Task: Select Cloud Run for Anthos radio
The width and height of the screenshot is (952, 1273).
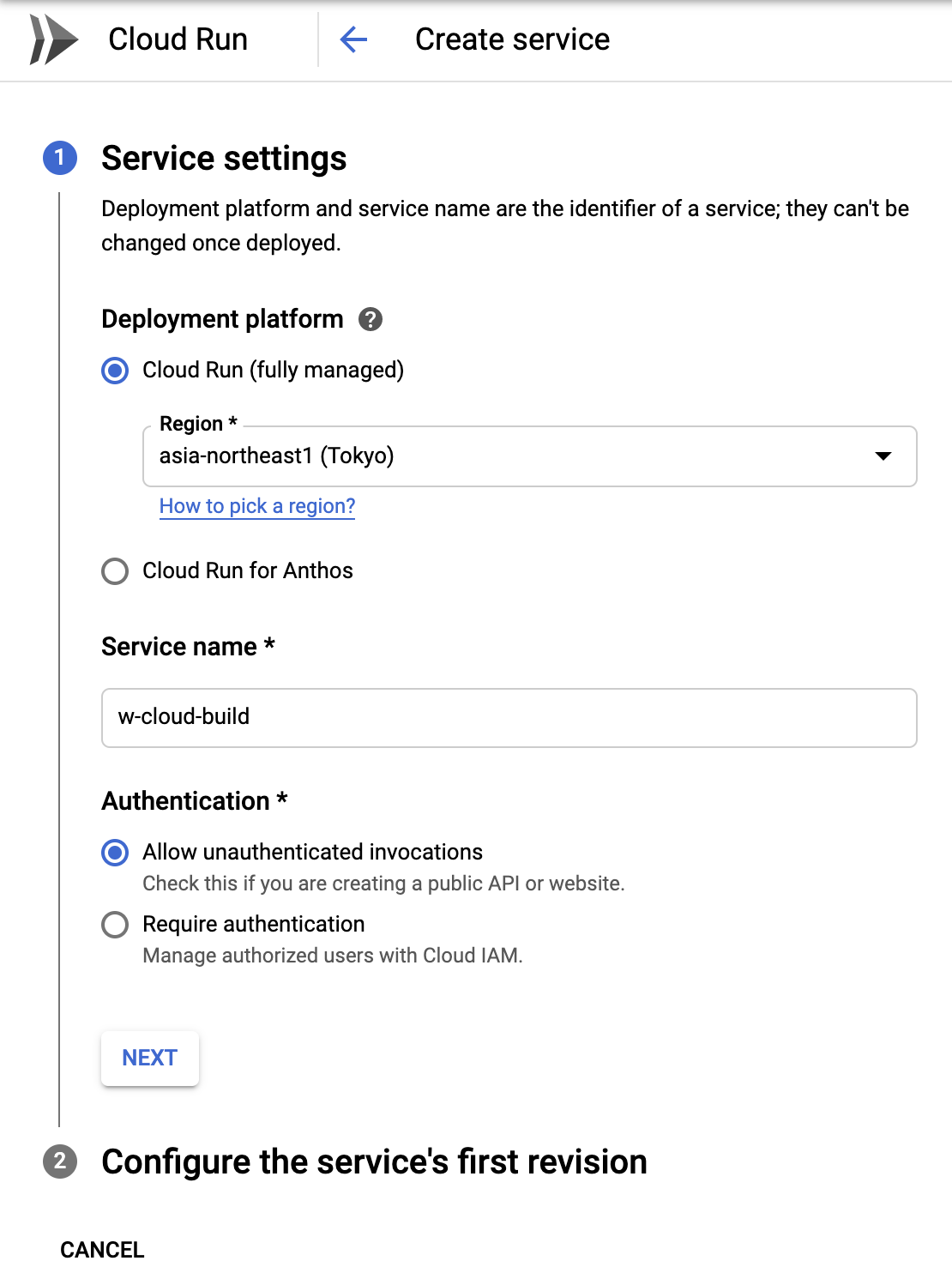Action: 115,571
